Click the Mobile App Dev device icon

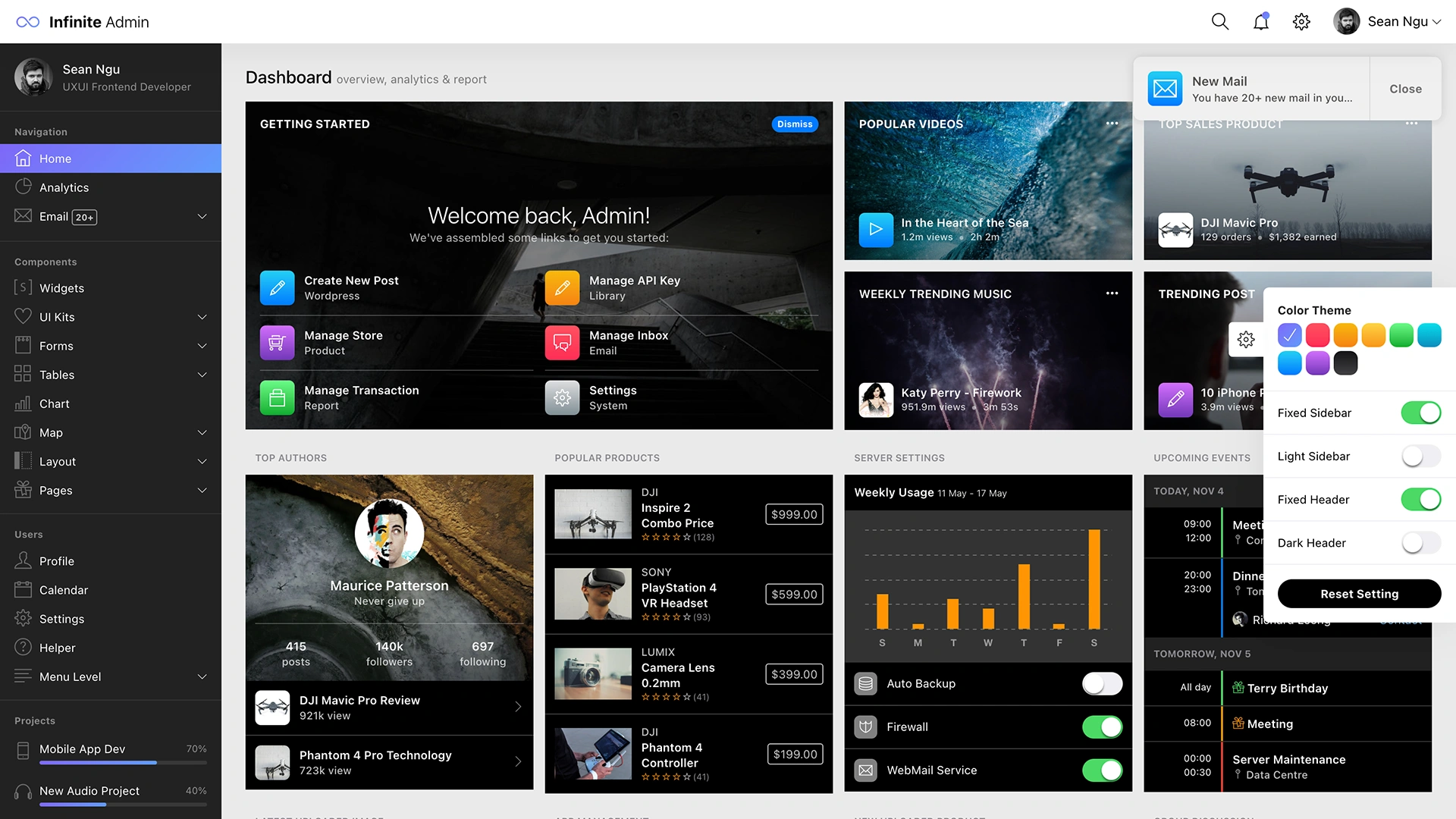click(x=23, y=749)
